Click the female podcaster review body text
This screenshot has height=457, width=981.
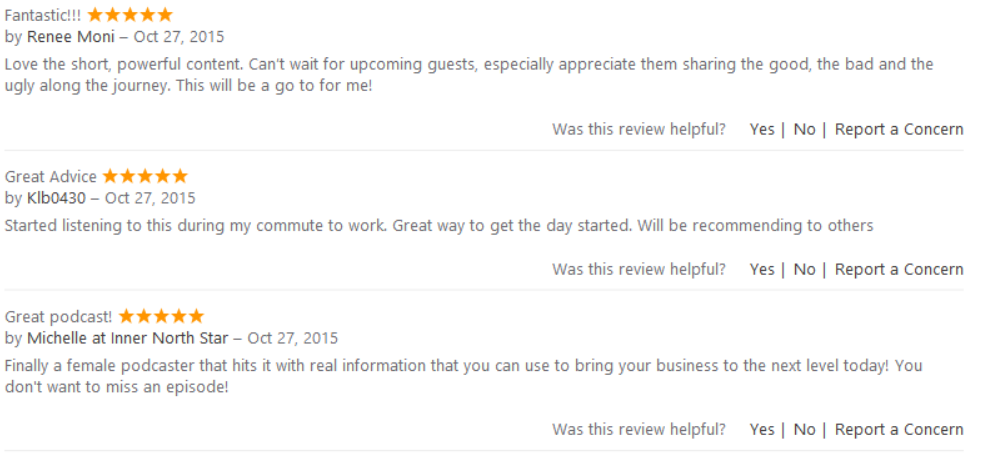(x=462, y=365)
